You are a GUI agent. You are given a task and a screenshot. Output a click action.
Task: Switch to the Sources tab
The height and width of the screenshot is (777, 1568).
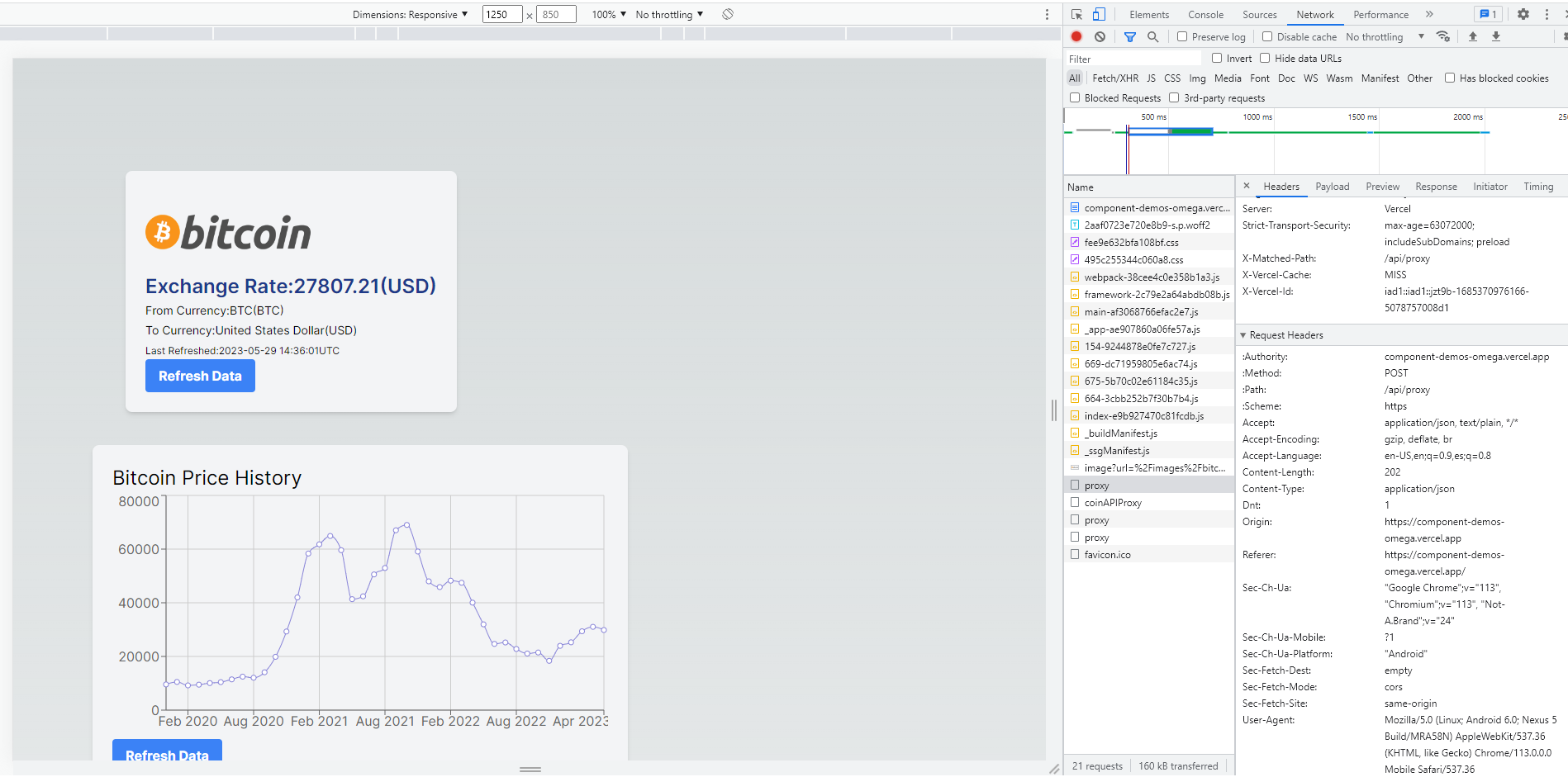point(1259,14)
